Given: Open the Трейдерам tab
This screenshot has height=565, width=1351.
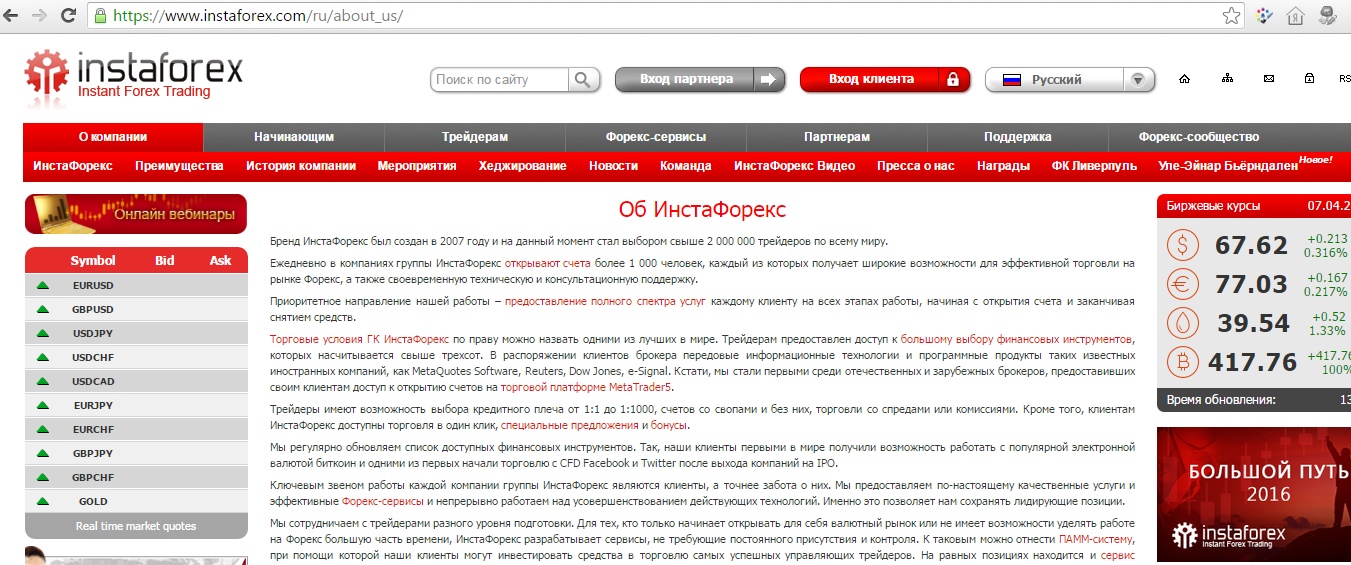Looking at the screenshot, I should point(475,137).
